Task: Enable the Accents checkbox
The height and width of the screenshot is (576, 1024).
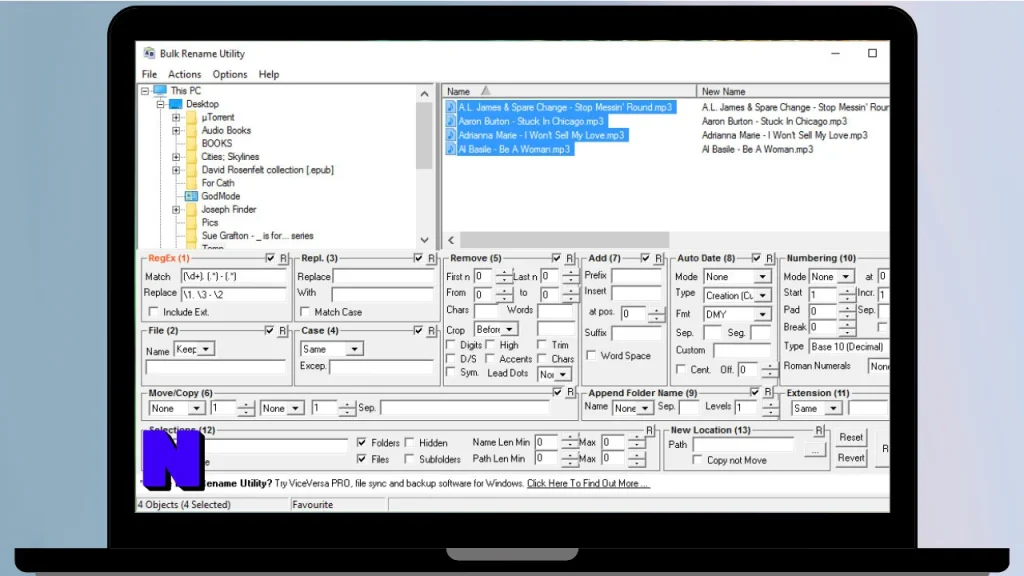Action: tap(490, 359)
